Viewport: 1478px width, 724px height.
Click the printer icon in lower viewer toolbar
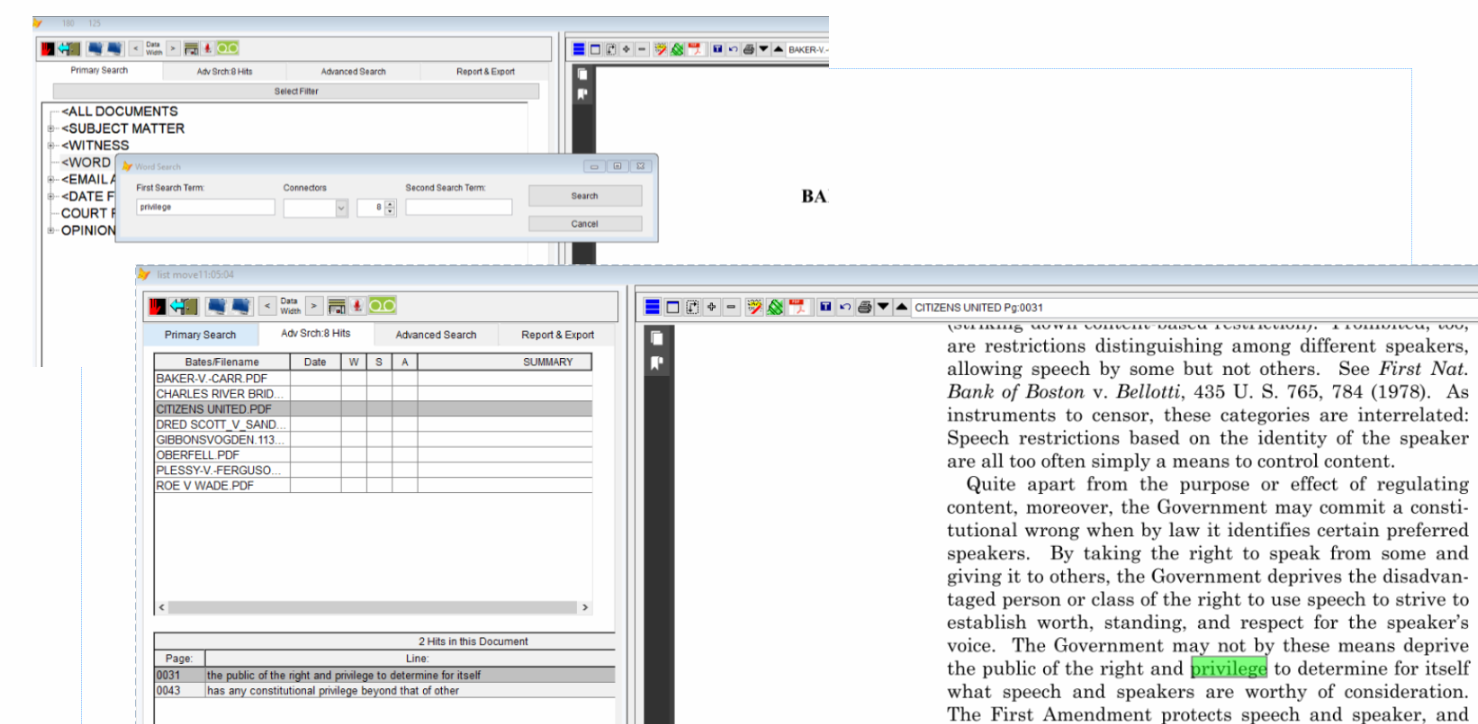pos(866,307)
